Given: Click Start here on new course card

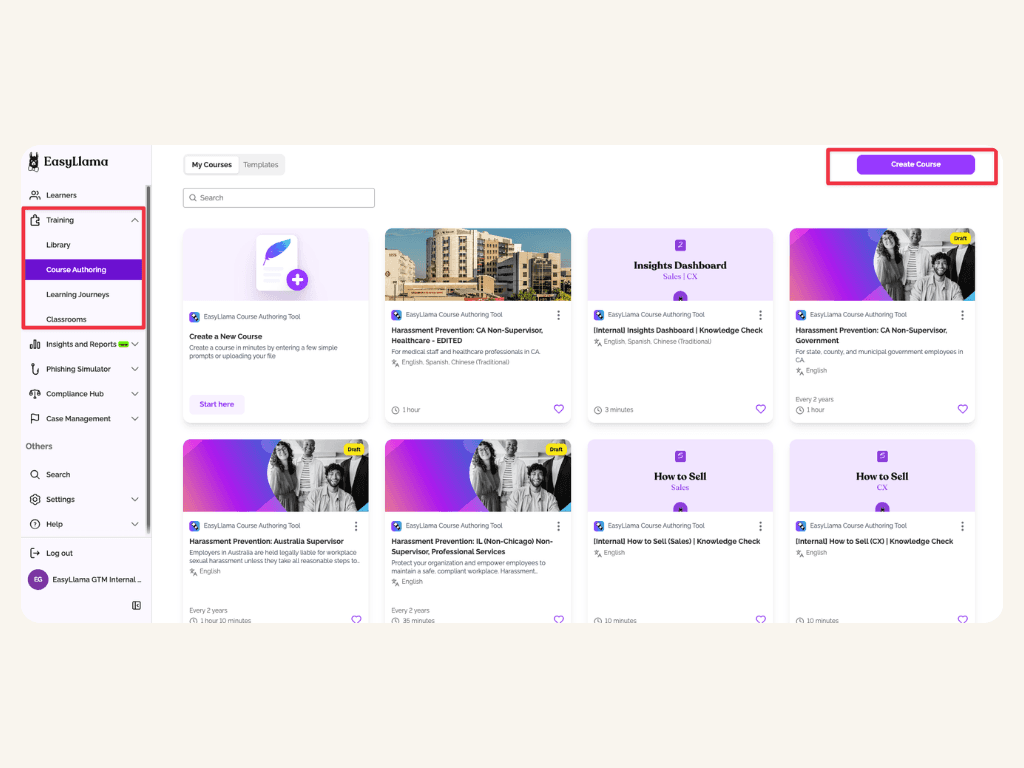Looking at the screenshot, I should click(217, 404).
